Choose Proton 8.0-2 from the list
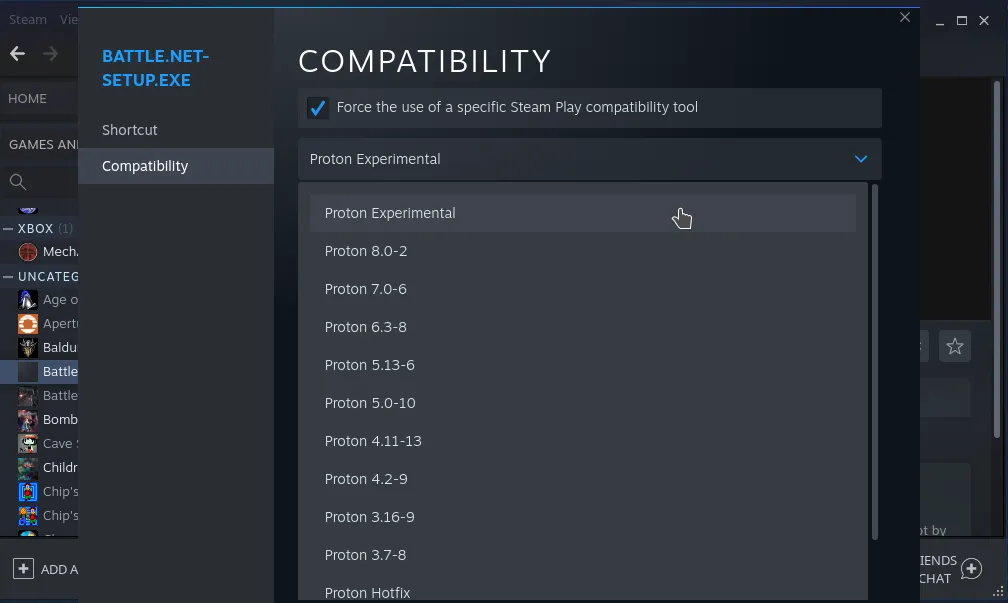The image size is (1008, 603). (x=366, y=251)
